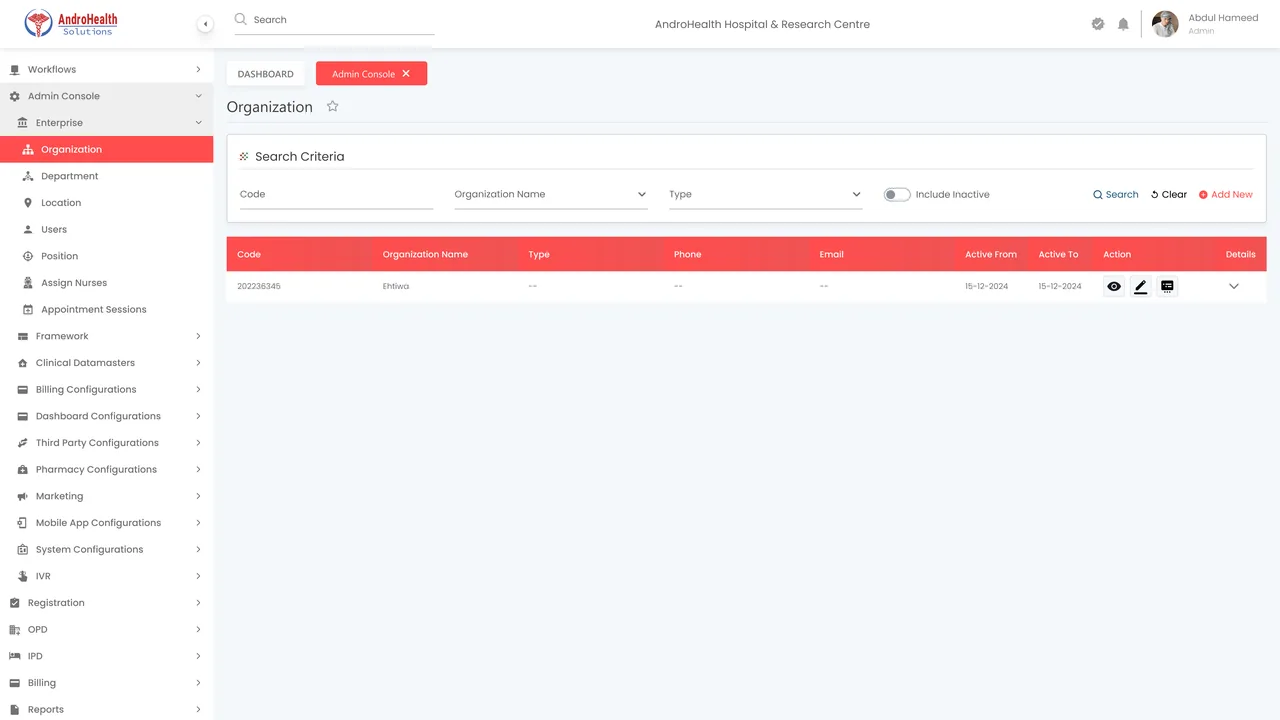
Task: Click the Assign Nurses sidebar icon
Action: (28, 283)
